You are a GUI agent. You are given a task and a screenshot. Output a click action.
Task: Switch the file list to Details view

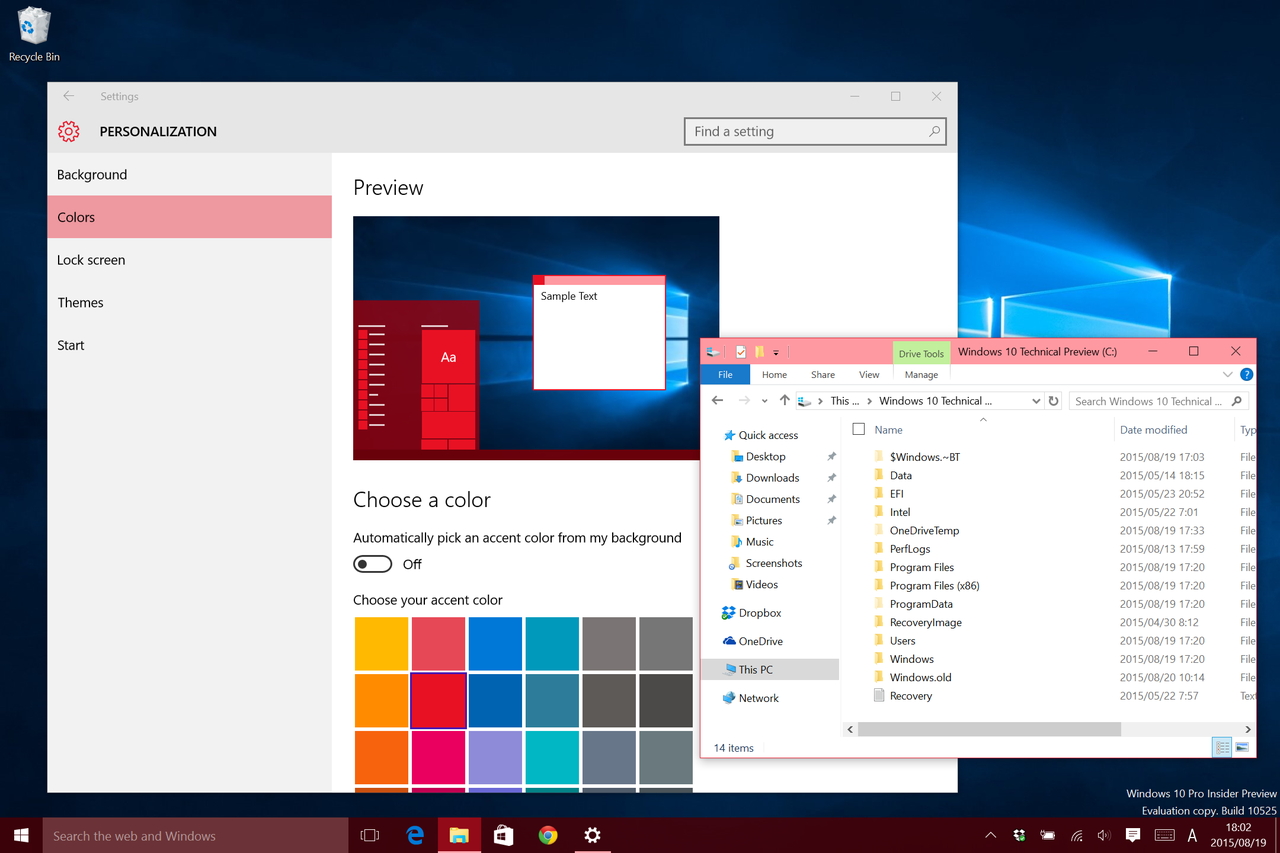coord(1221,746)
